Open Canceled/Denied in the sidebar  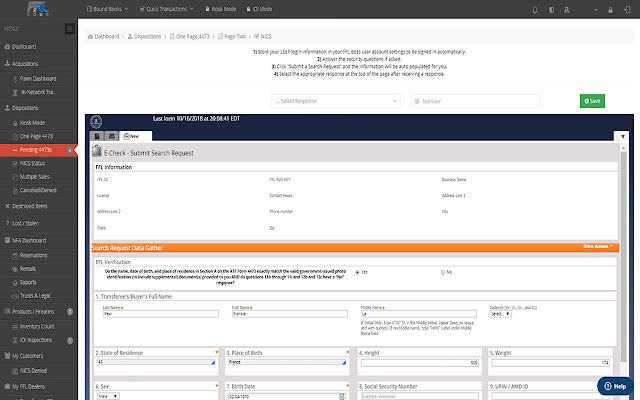(38, 190)
